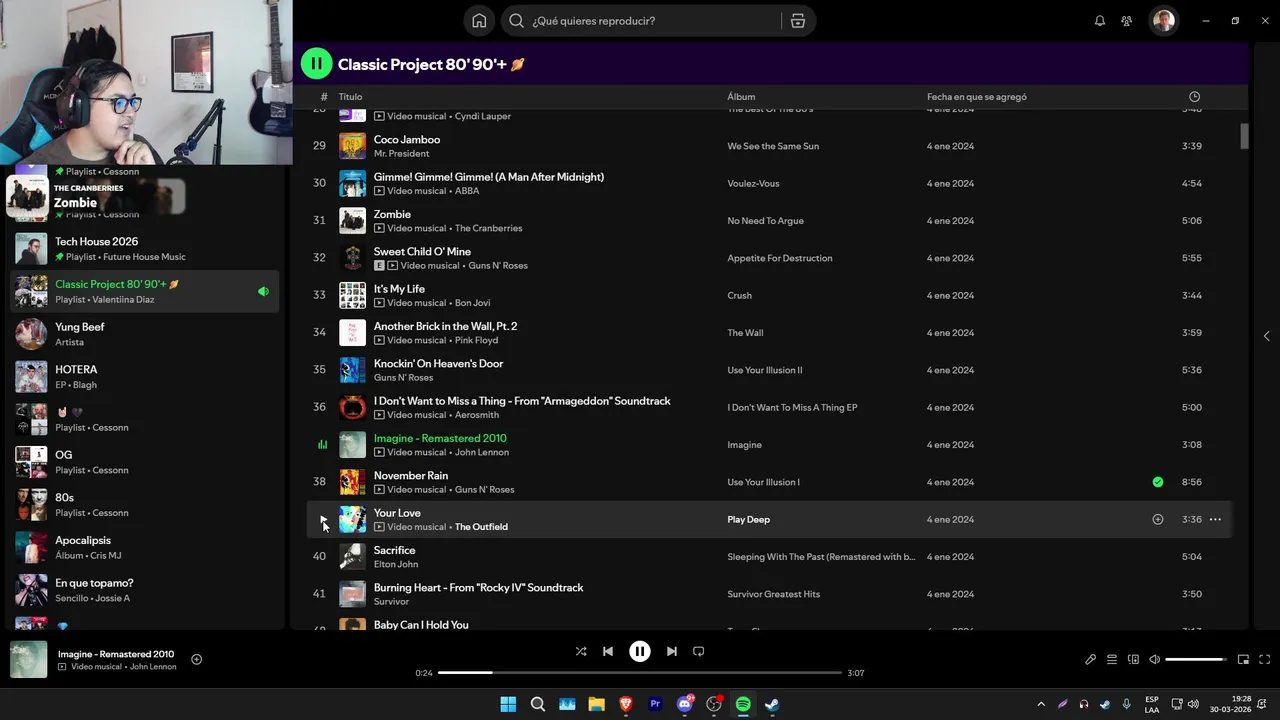
Task: Open the OG playlist in library
Action: (x=145, y=462)
